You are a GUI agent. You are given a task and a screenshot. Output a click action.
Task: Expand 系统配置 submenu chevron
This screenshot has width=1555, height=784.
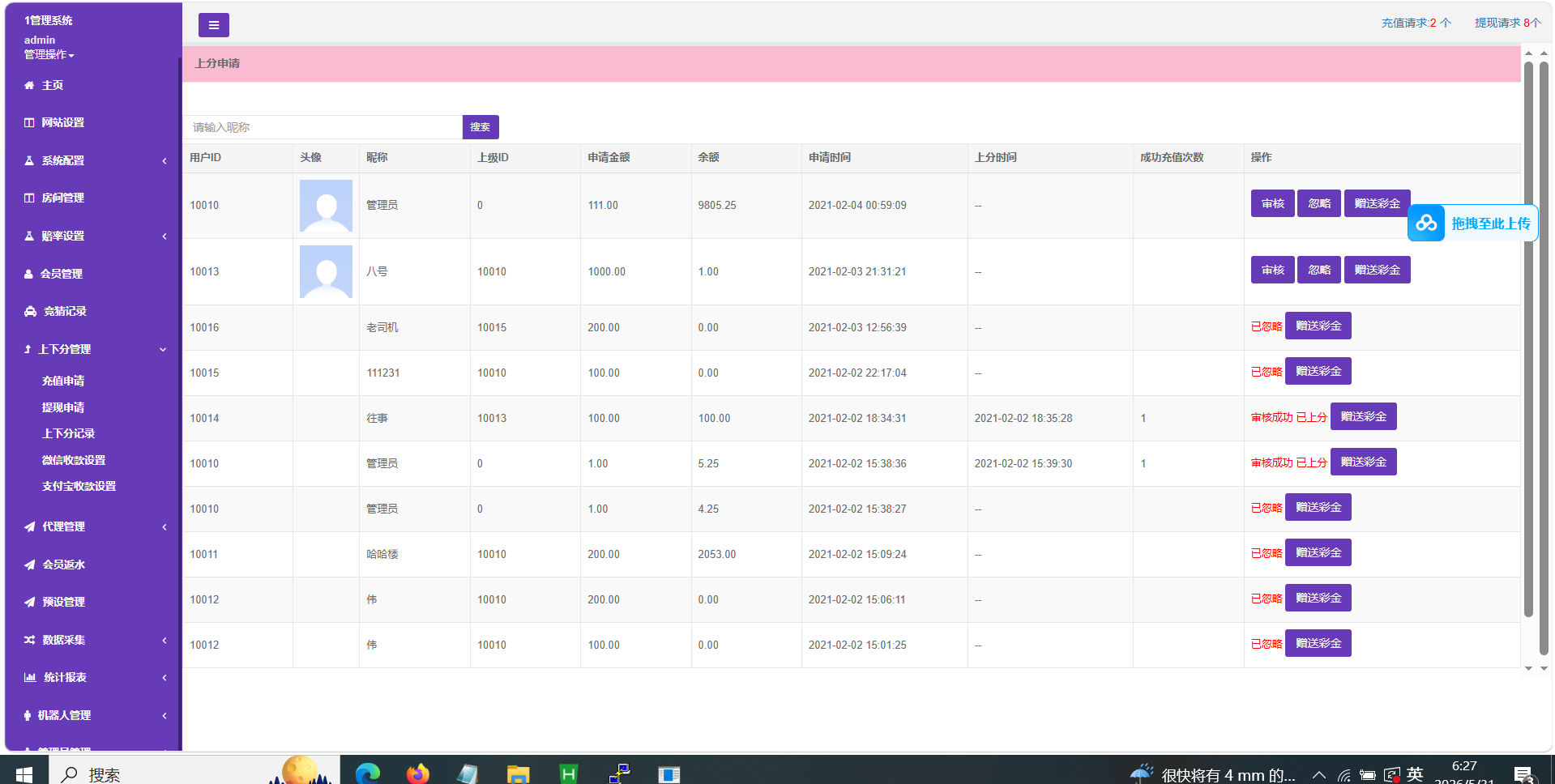pyautogui.click(x=164, y=160)
